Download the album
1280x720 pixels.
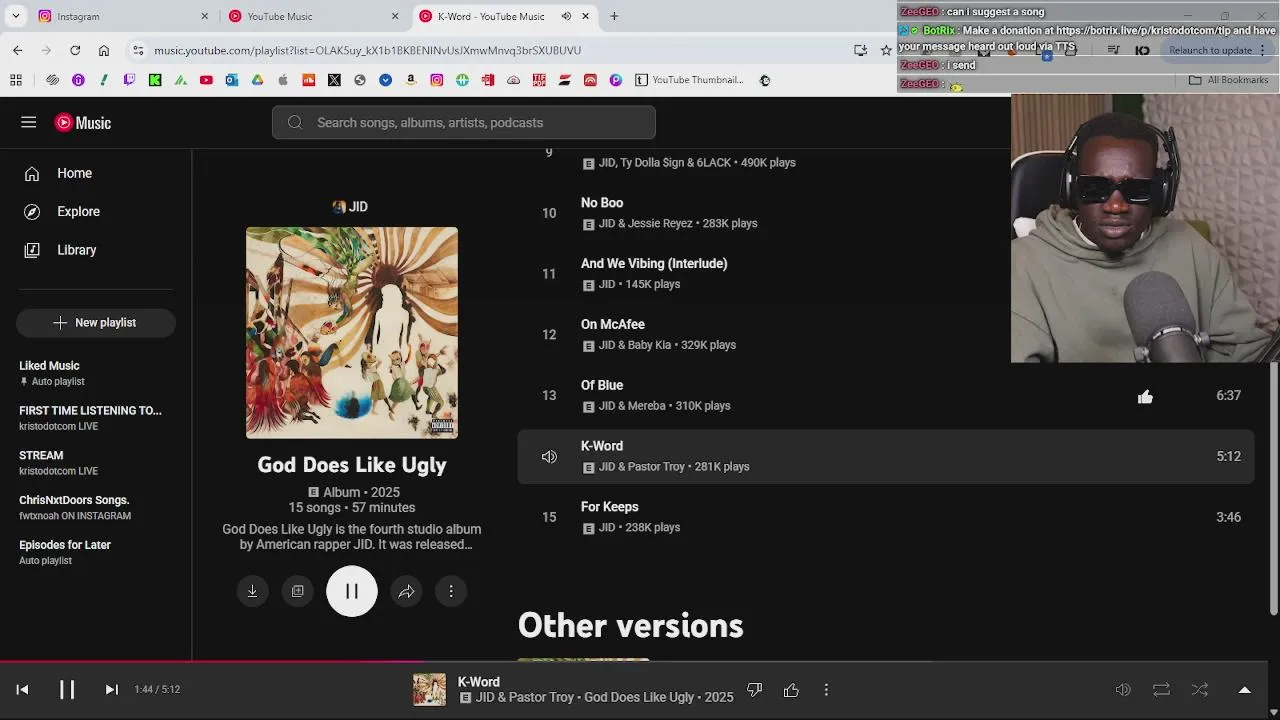(252, 591)
